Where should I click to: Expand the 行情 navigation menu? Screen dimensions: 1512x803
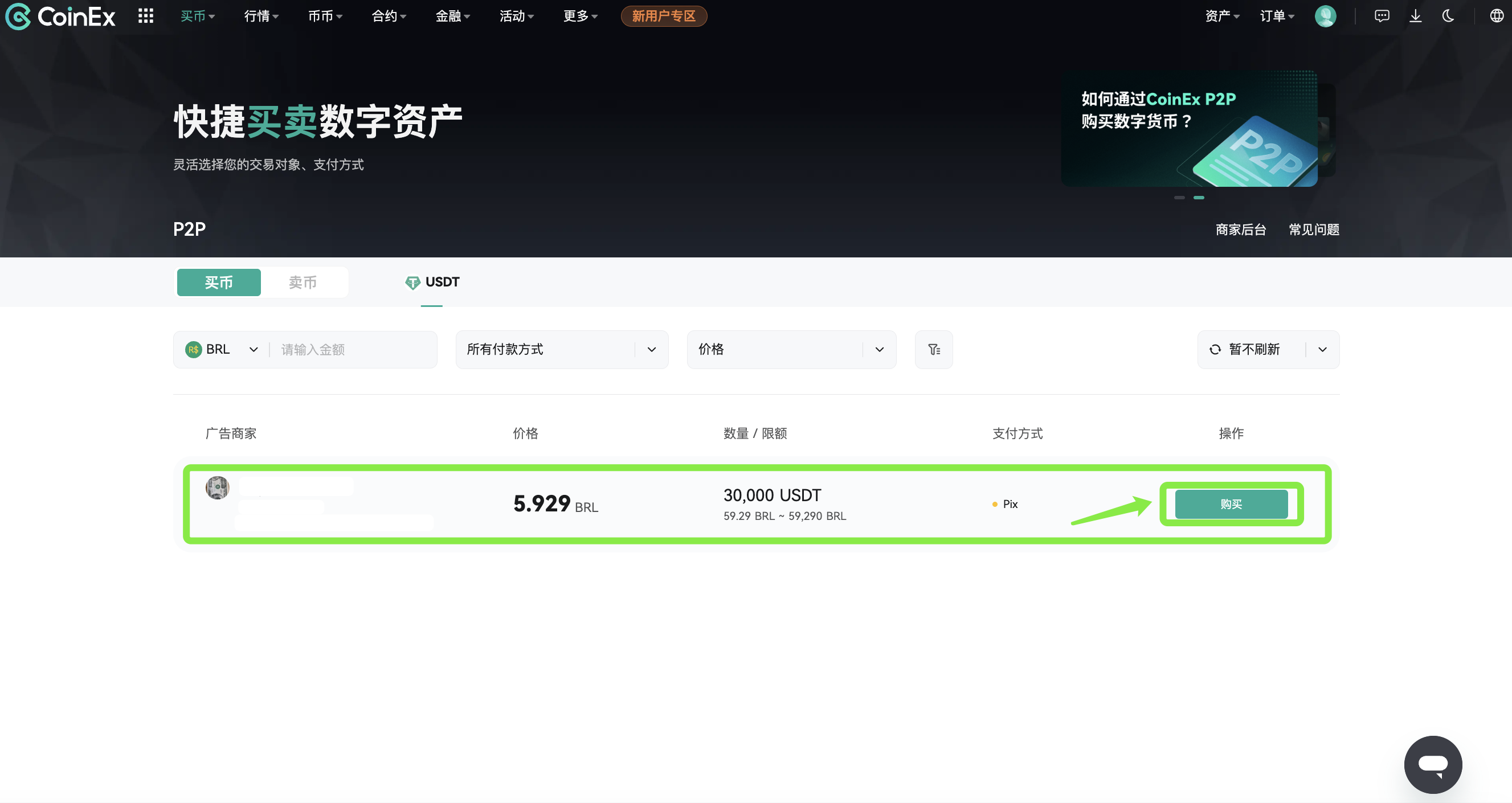(x=261, y=16)
